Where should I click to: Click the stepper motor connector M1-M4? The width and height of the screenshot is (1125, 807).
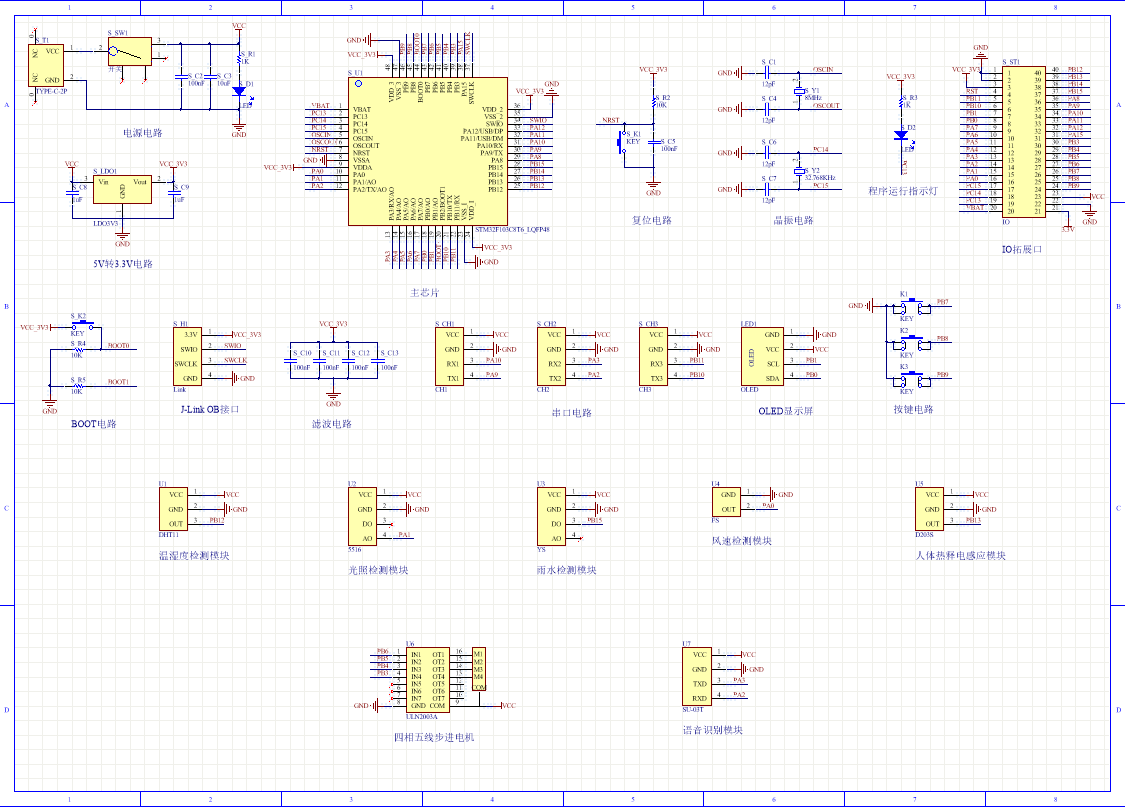tap(479, 669)
